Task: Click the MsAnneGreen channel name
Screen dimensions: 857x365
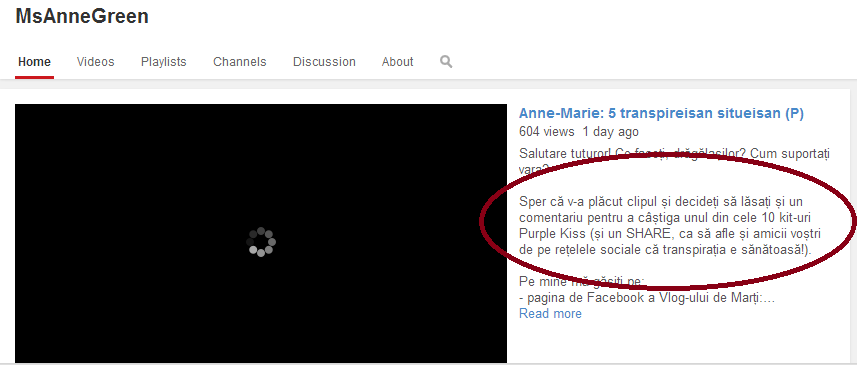Action: 82,16
